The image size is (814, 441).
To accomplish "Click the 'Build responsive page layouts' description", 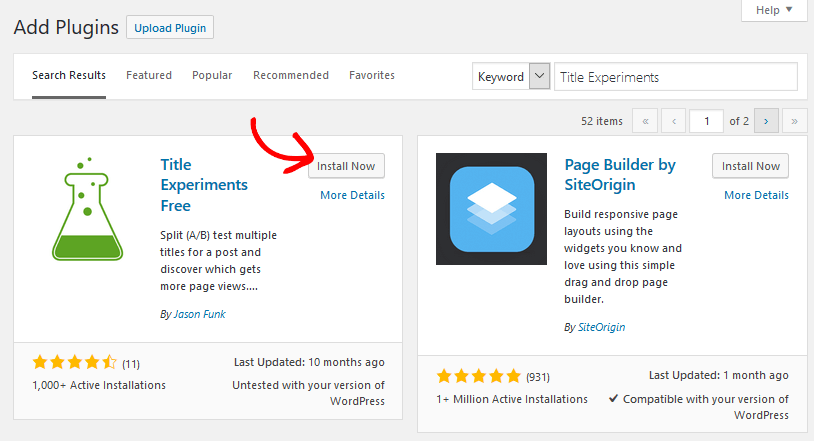I will (x=623, y=257).
